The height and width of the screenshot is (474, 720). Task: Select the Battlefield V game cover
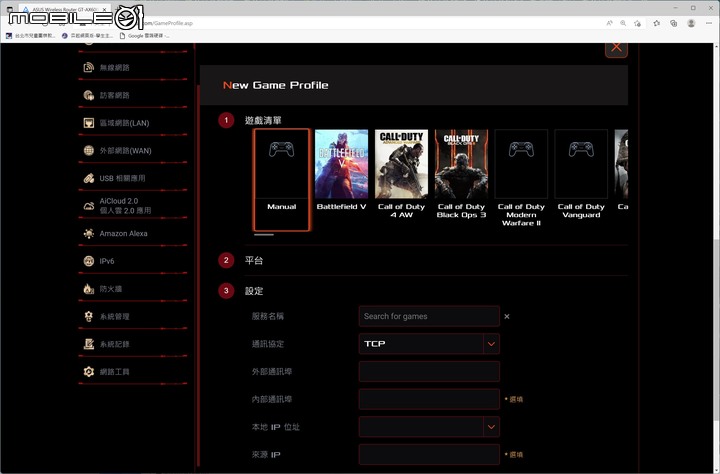coord(341,164)
